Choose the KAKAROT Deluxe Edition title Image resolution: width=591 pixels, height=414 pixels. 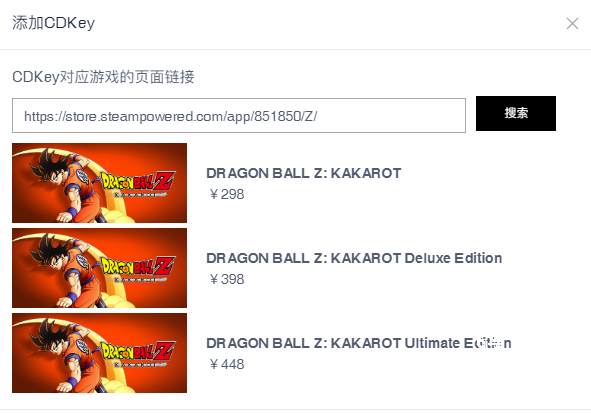(x=354, y=258)
